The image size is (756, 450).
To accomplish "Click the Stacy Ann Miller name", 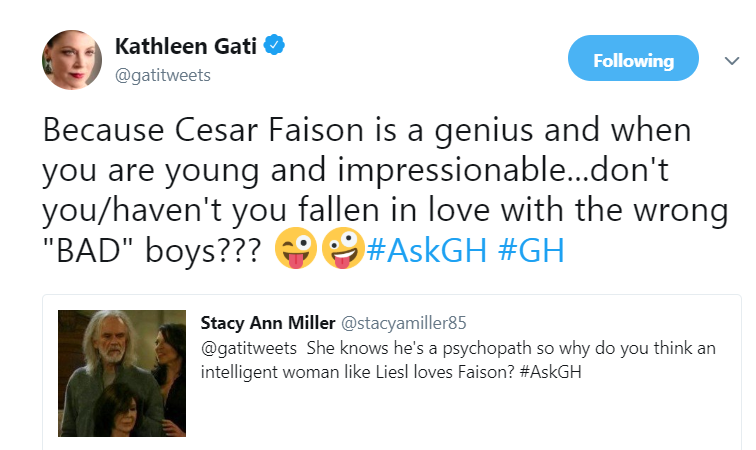I will coord(268,322).
